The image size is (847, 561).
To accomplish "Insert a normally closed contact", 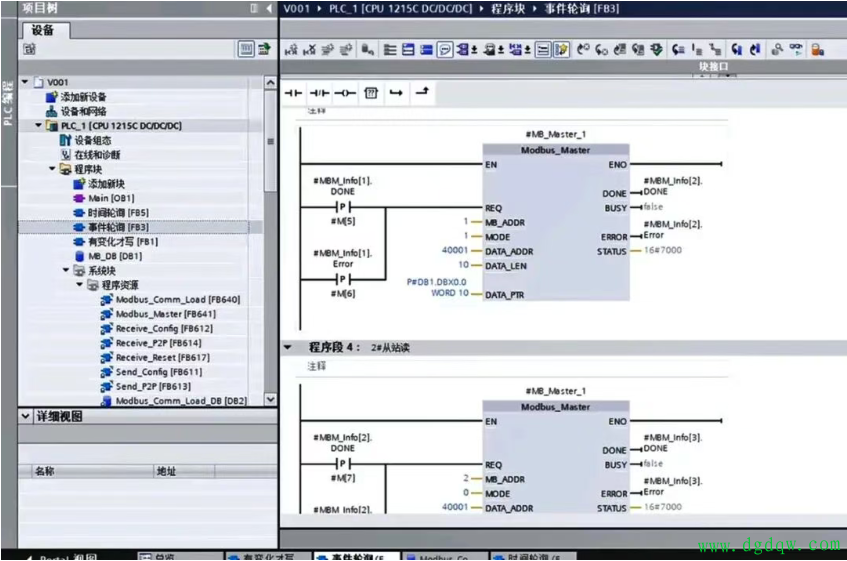I will point(319,93).
